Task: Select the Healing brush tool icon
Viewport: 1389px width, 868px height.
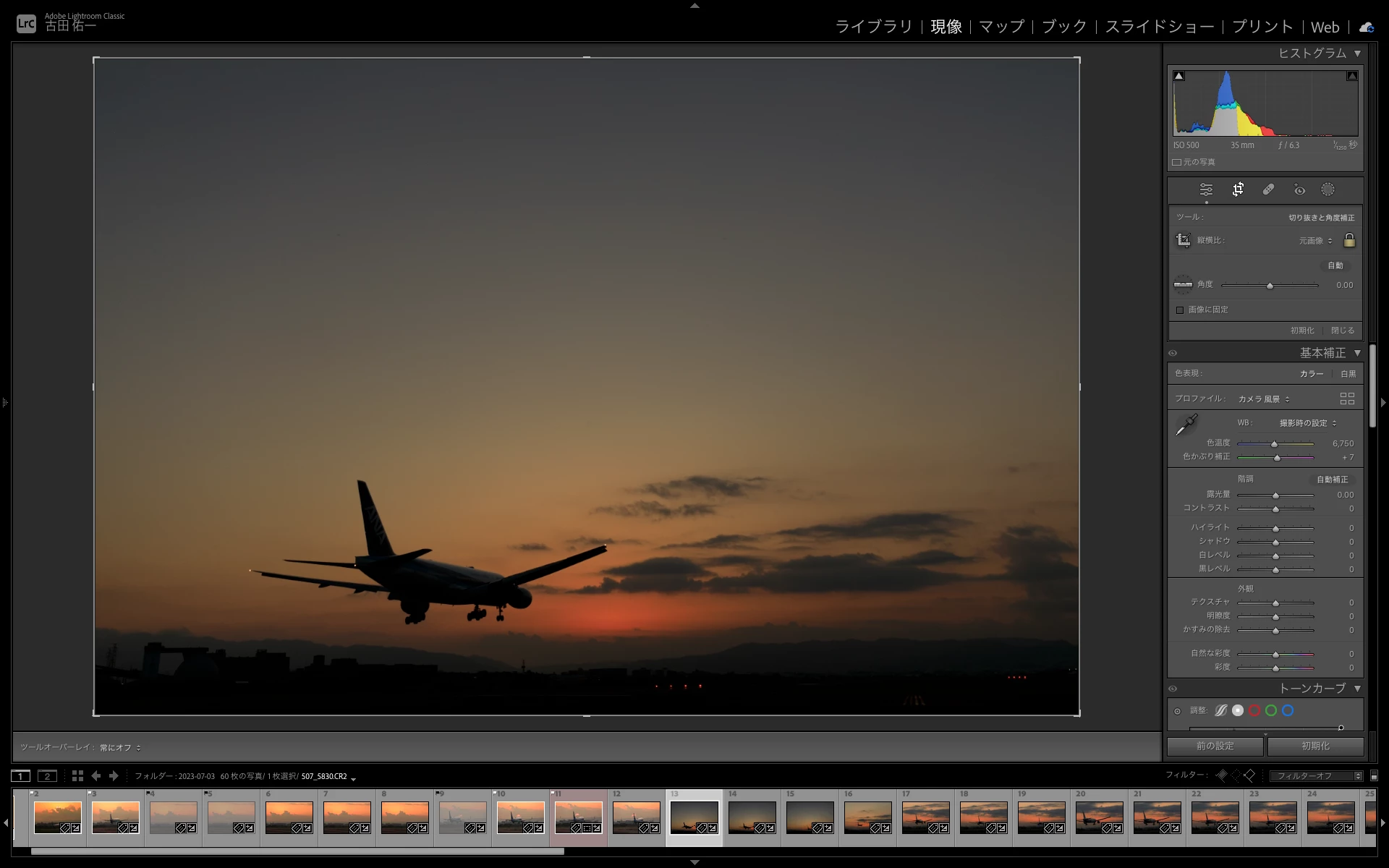Action: click(1268, 190)
